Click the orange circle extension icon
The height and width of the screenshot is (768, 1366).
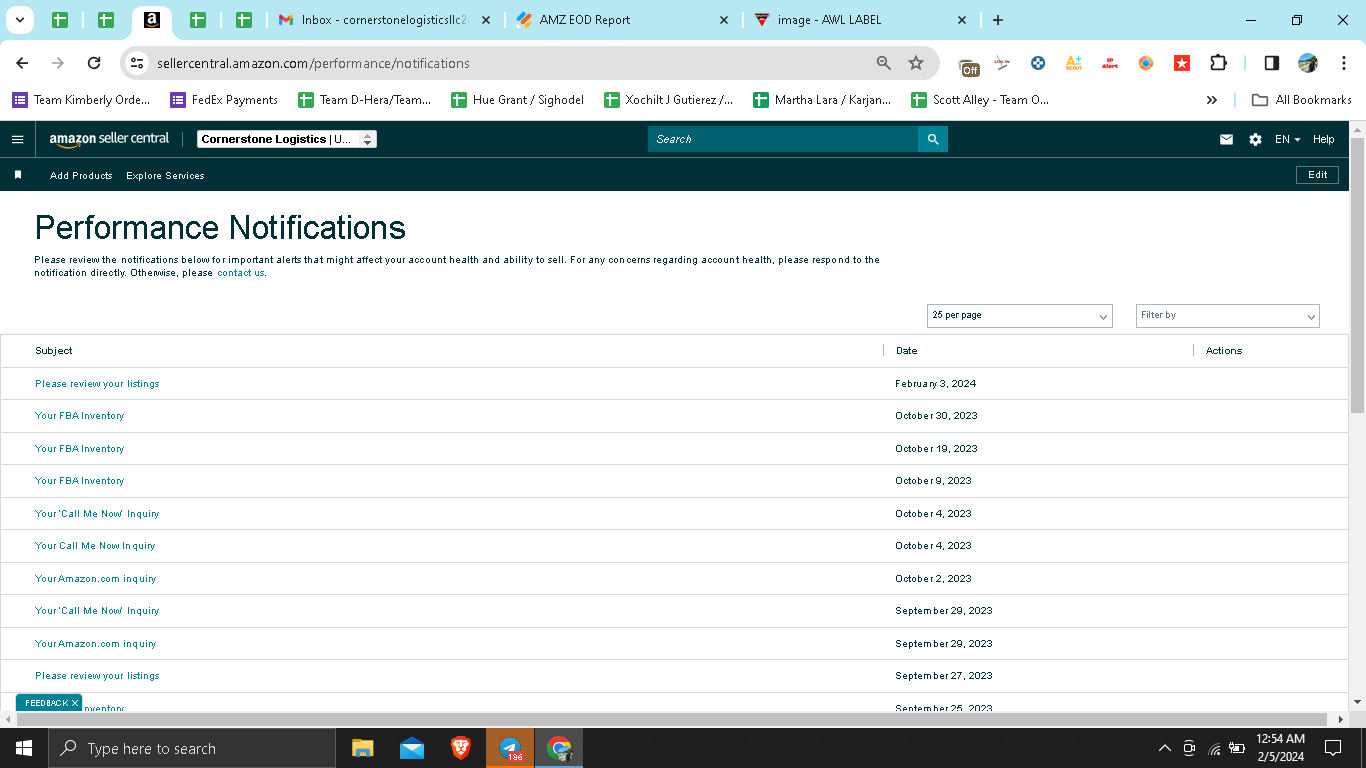point(1146,63)
